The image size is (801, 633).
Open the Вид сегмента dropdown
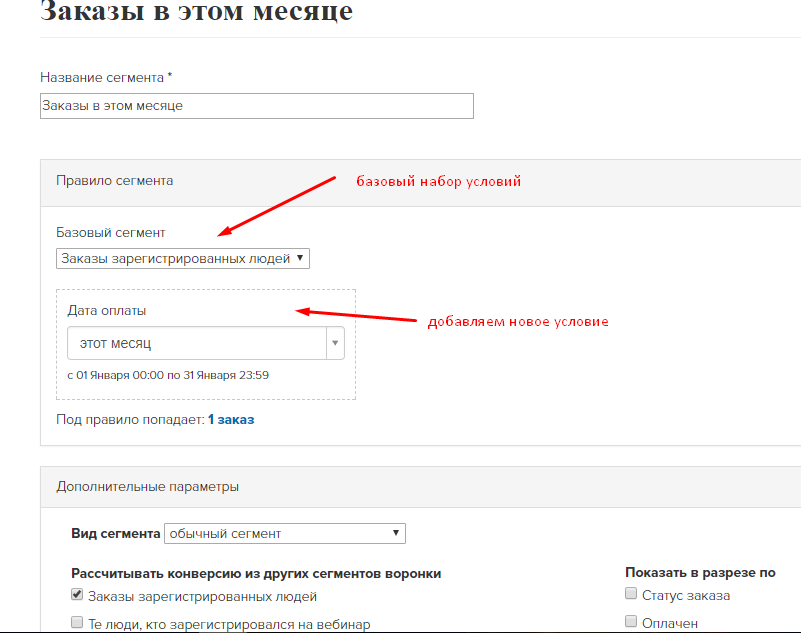(285, 533)
